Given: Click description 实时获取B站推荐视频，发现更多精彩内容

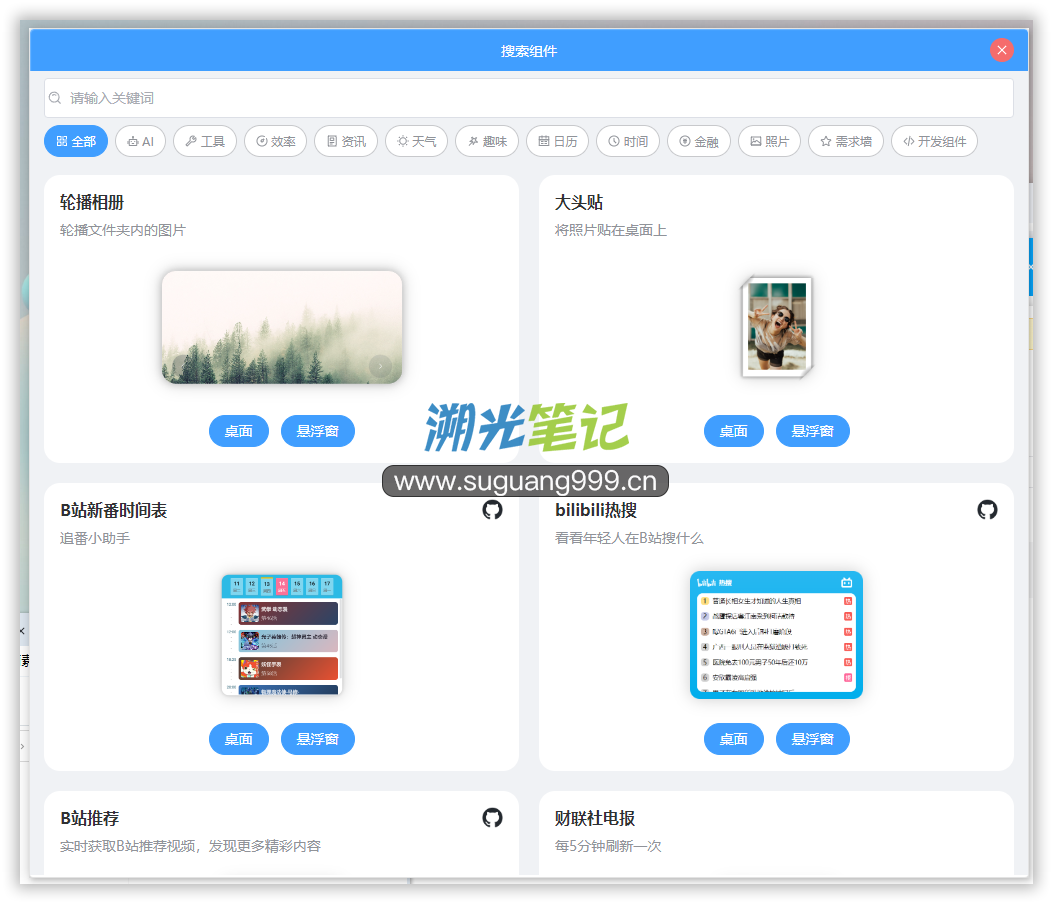Looking at the screenshot, I should (191, 846).
